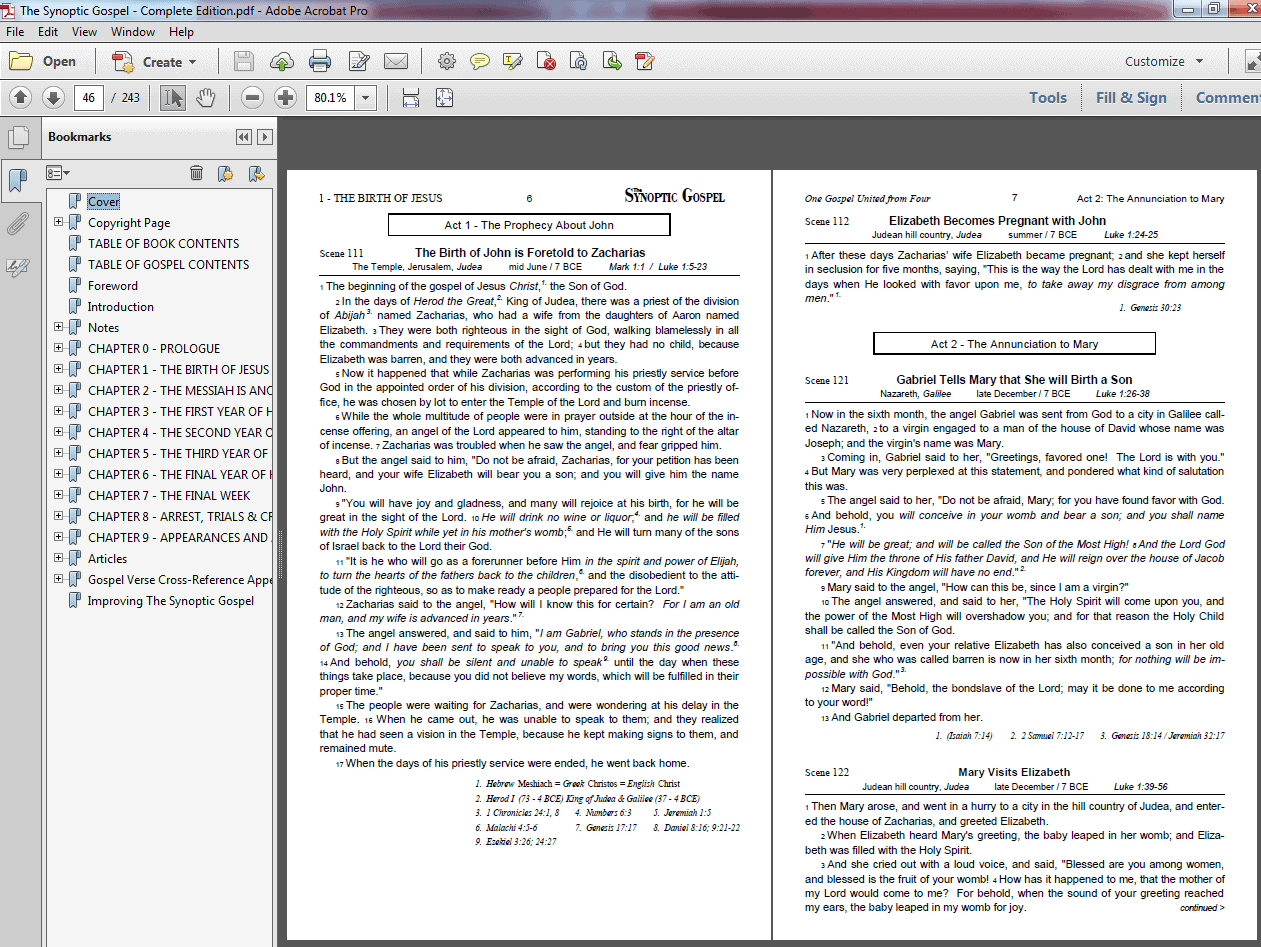The height and width of the screenshot is (947, 1261).
Task: Toggle the Bookmarks panel sidebar icon
Action: (17, 181)
